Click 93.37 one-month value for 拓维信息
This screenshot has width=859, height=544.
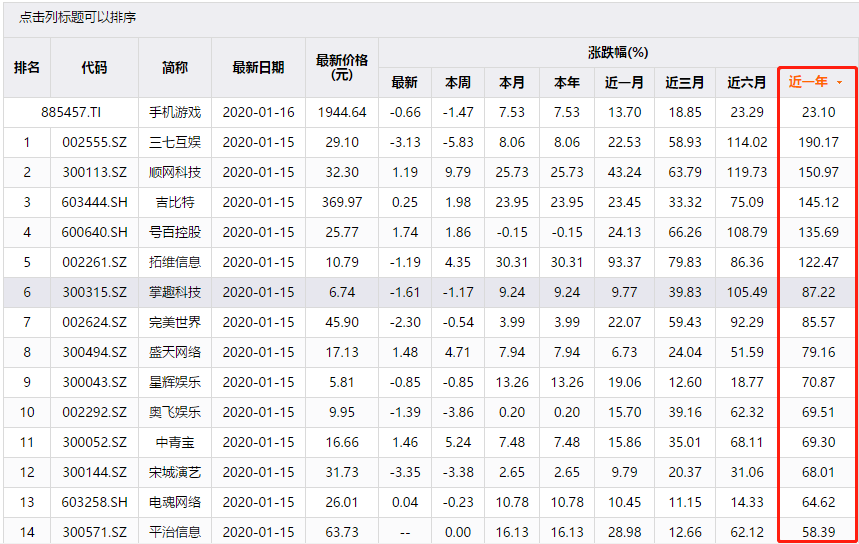tap(624, 262)
